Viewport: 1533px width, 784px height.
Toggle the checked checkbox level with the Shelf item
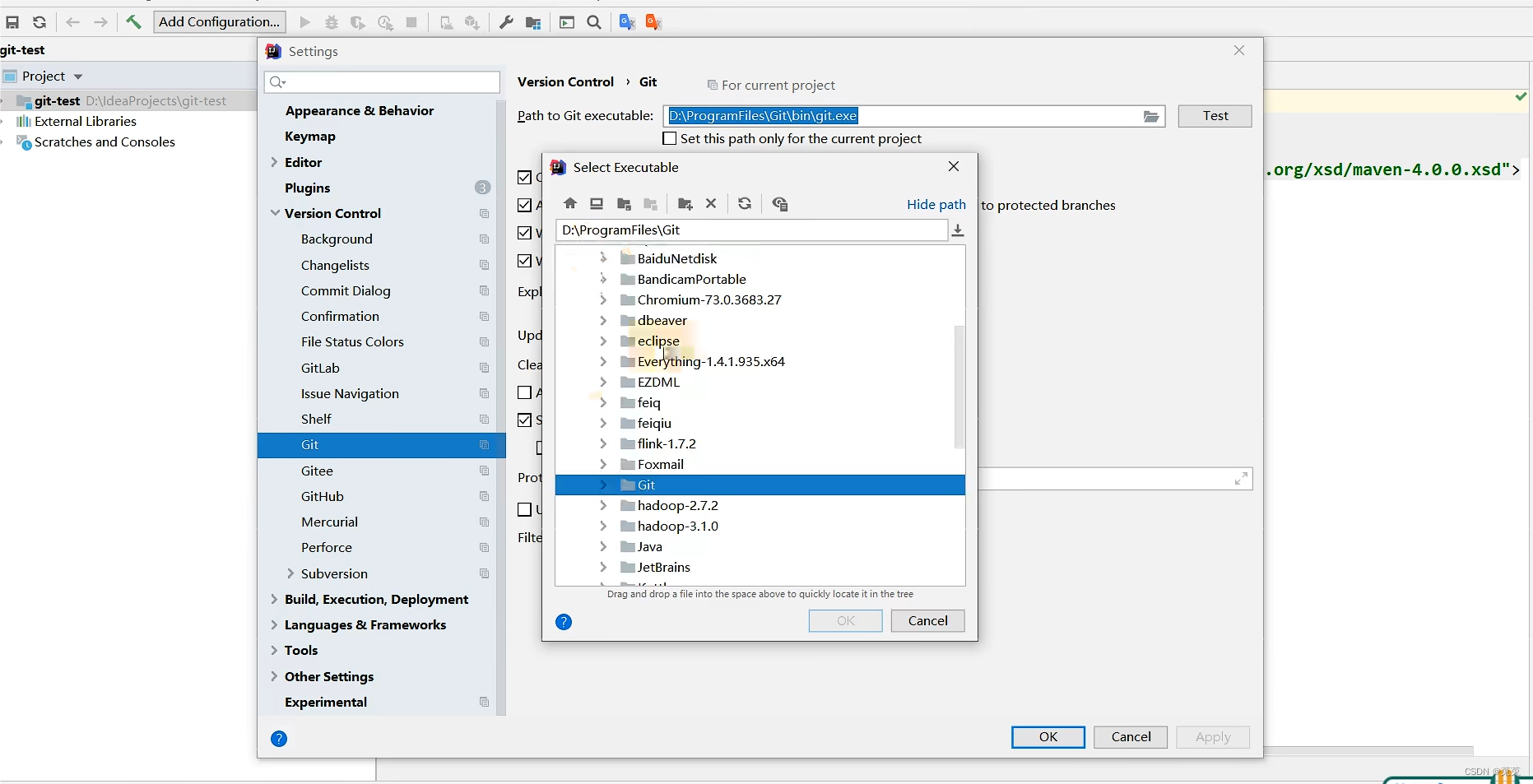click(x=524, y=420)
